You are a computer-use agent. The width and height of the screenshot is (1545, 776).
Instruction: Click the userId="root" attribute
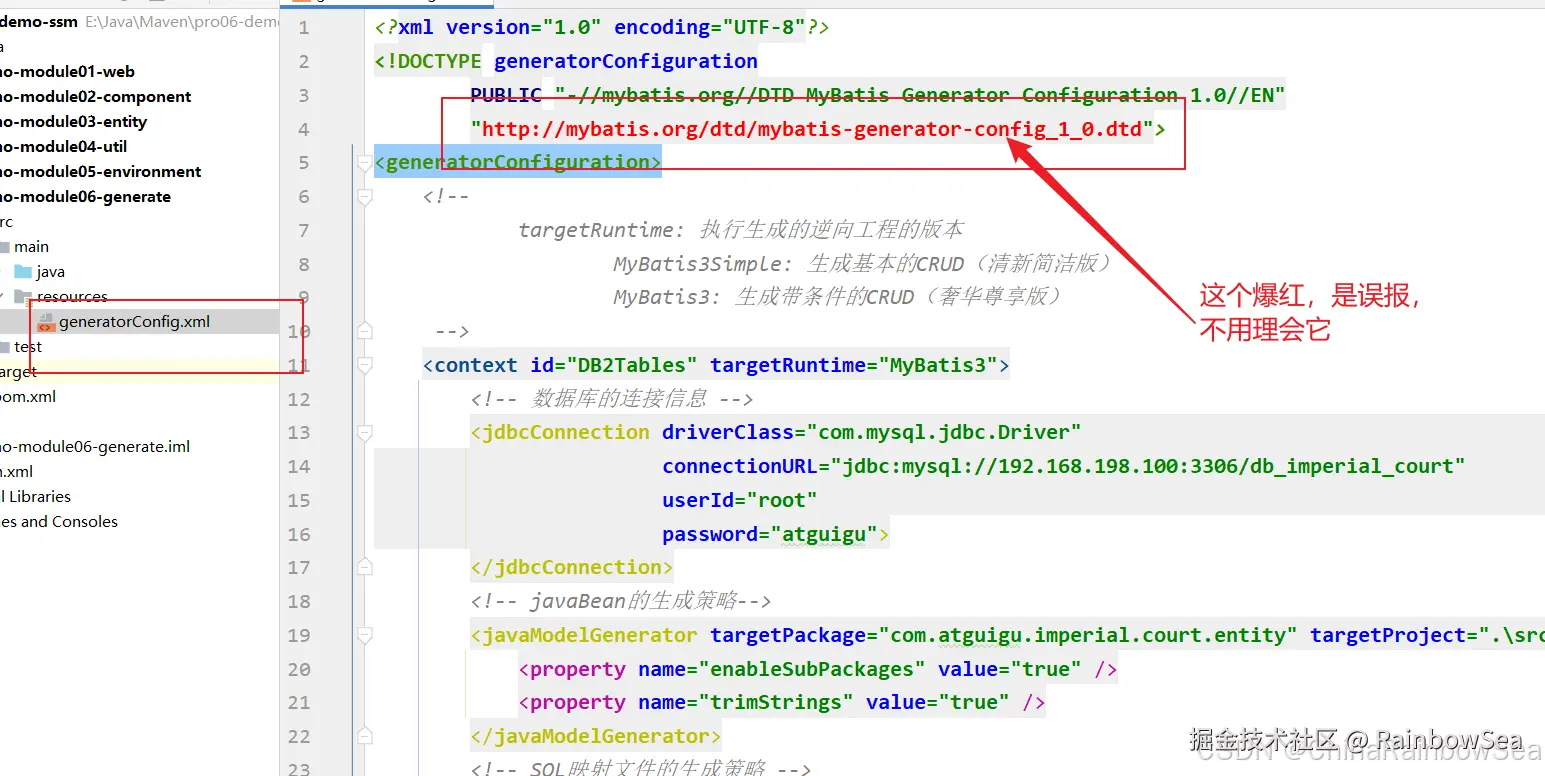[740, 500]
